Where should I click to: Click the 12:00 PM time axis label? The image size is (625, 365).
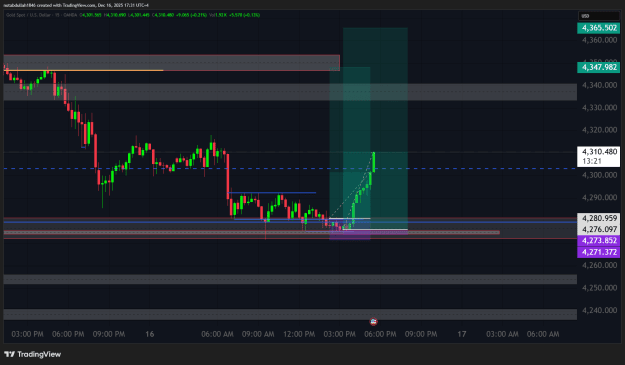pyautogui.click(x=299, y=334)
